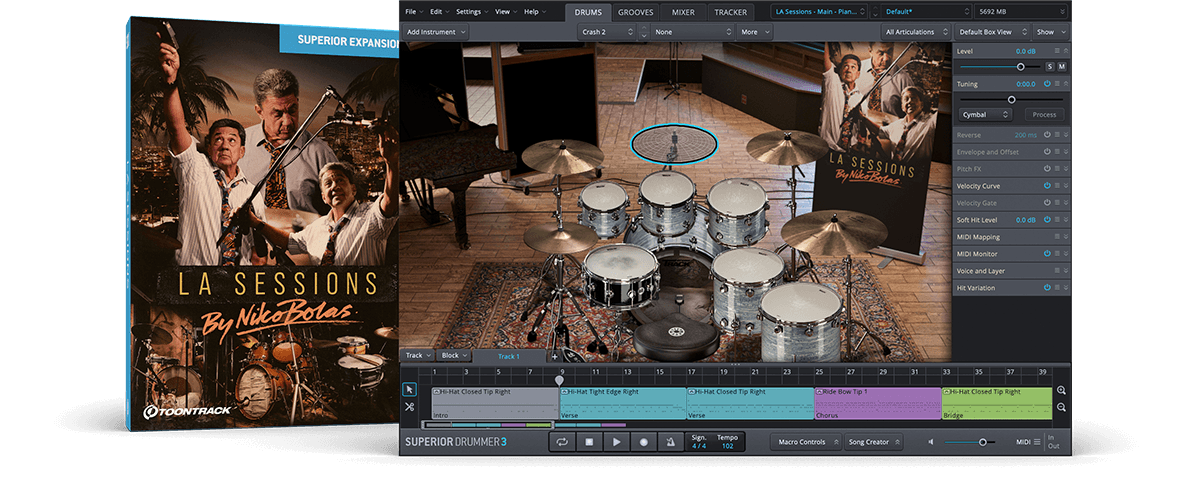This screenshot has height=488, width=1200.
Task: Adjust the Level slider handle
Action: tap(1021, 66)
